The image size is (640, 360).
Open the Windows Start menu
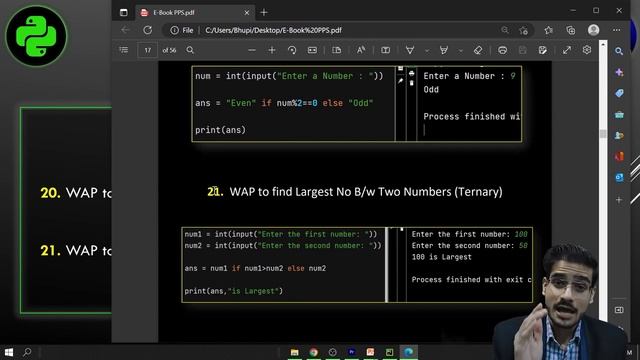point(9,352)
